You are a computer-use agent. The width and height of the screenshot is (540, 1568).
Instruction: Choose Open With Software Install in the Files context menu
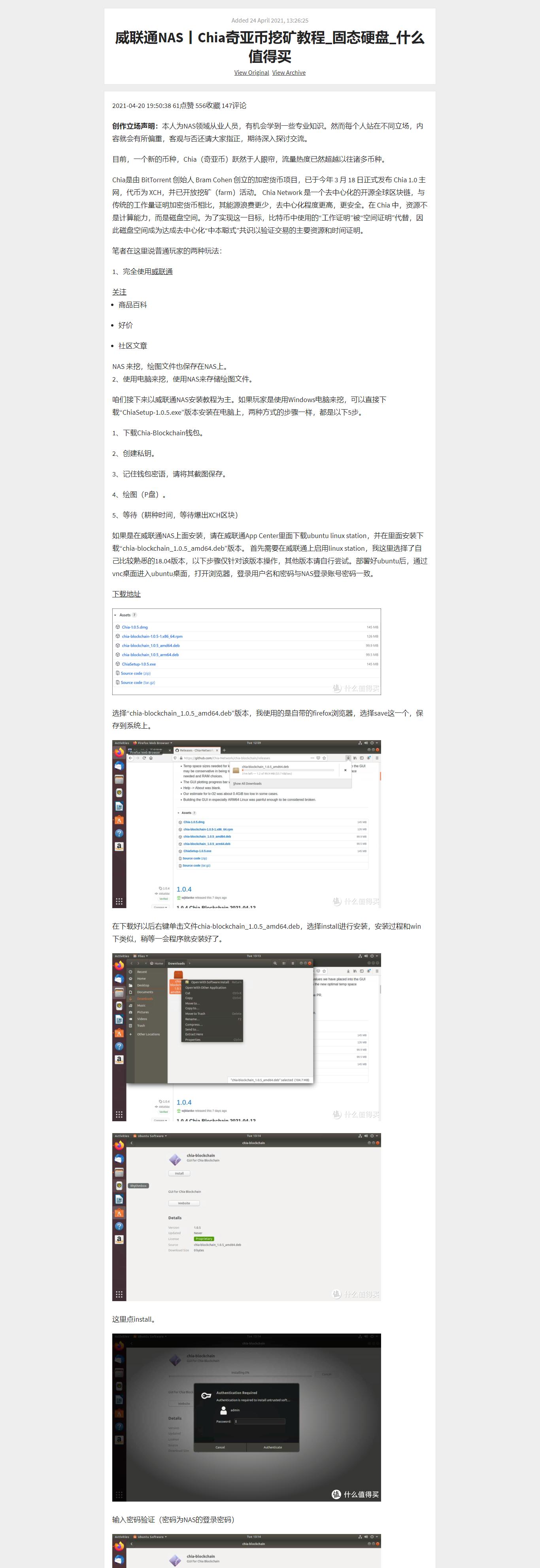pyautogui.click(x=212, y=982)
